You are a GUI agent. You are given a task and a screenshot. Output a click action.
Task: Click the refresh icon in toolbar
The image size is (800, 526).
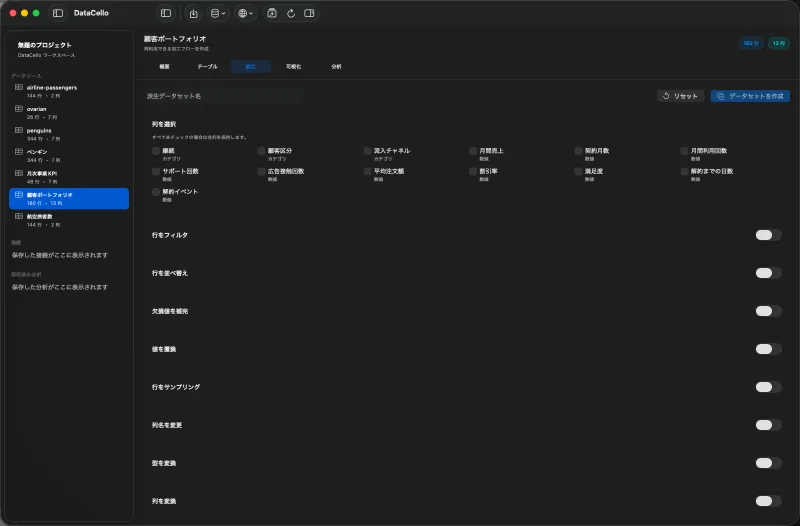pyautogui.click(x=291, y=13)
